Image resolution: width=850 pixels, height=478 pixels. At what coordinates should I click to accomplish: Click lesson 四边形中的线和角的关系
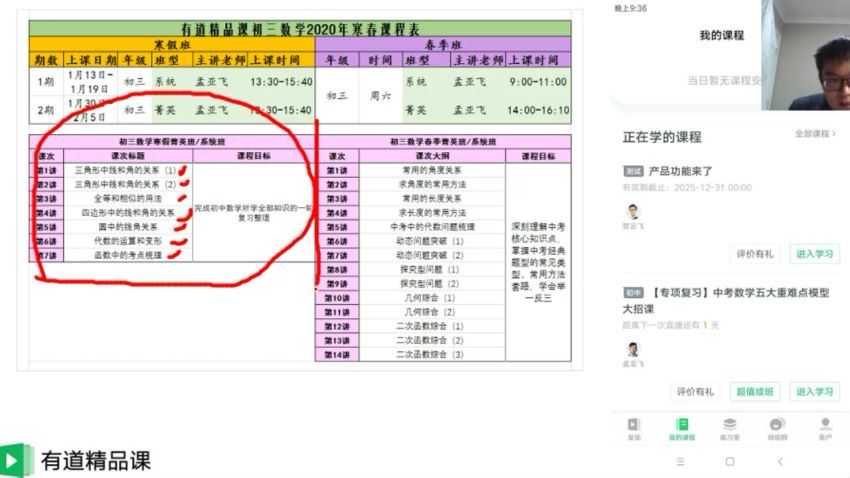click(x=128, y=212)
